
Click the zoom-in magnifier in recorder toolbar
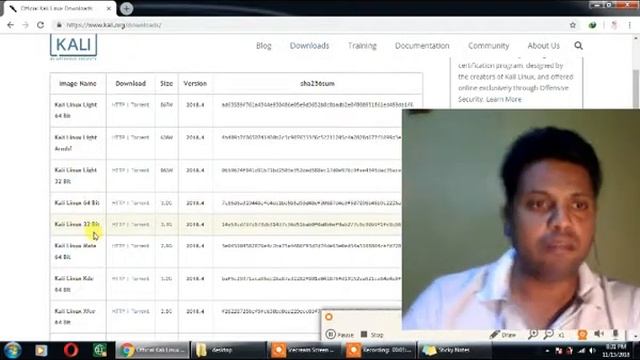533,334
